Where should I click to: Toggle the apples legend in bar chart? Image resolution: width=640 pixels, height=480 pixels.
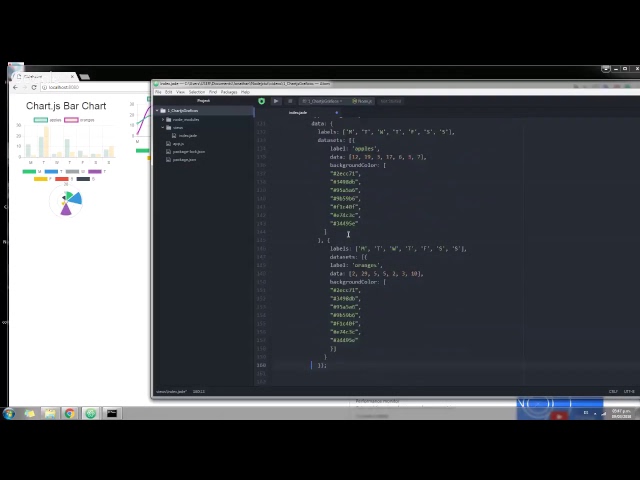[x=47, y=120]
